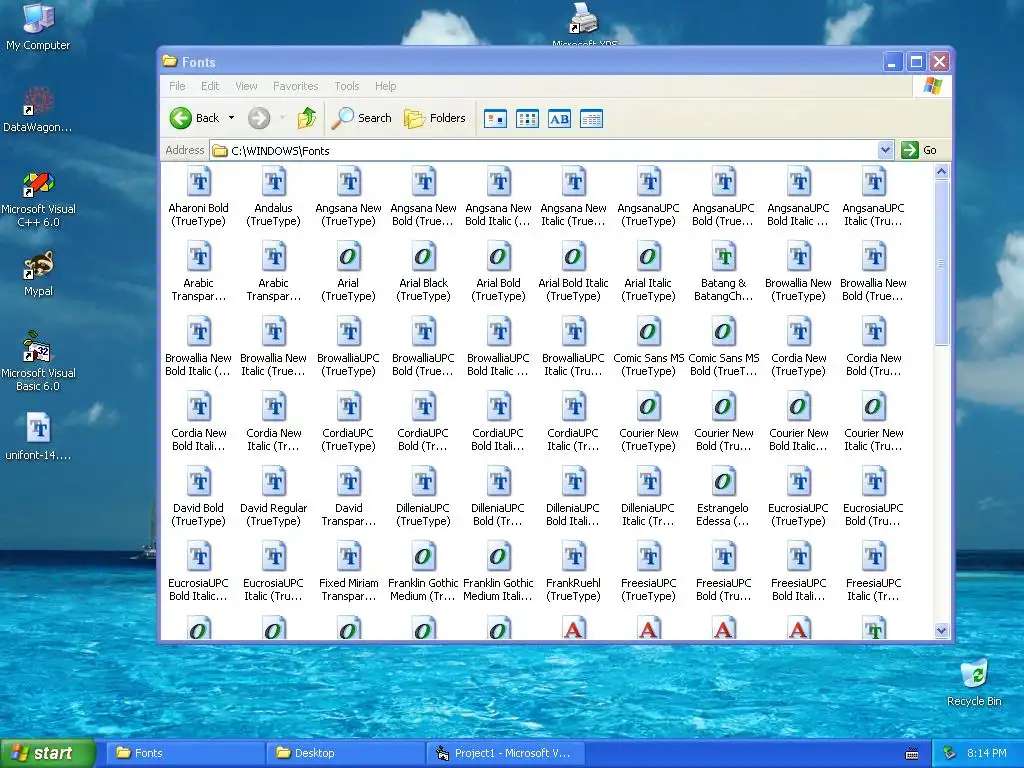Click the Forward arrow button
Image resolution: width=1024 pixels, height=768 pixels.
(x=259, y=118)
